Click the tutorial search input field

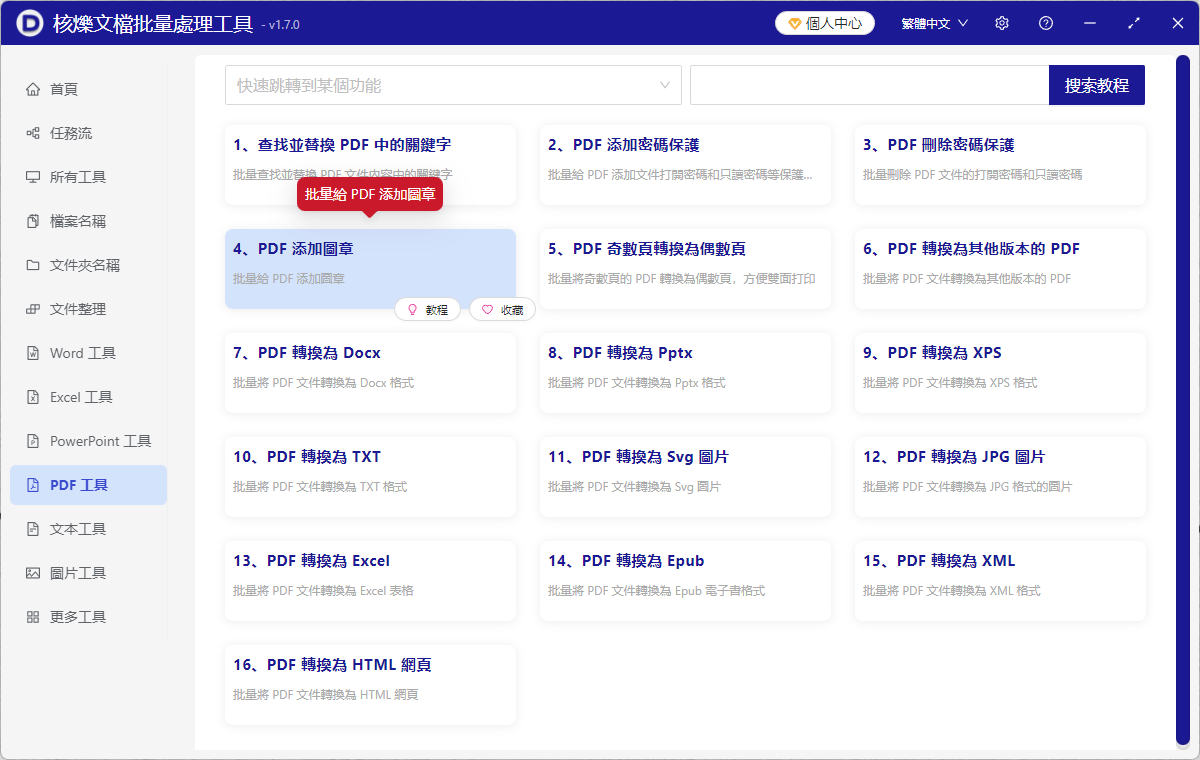(868, 85)
